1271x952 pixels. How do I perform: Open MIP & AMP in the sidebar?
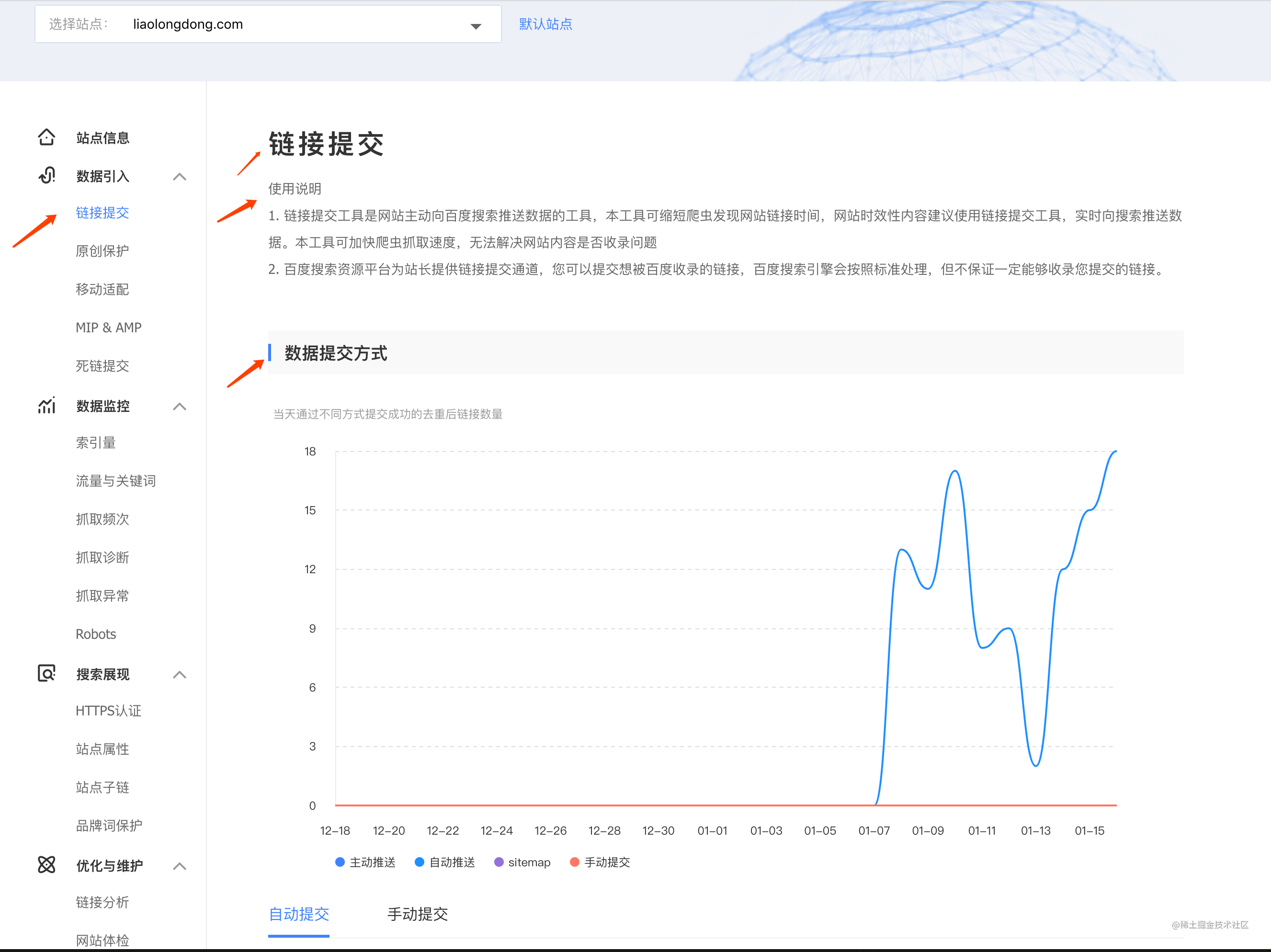[109, 328]
